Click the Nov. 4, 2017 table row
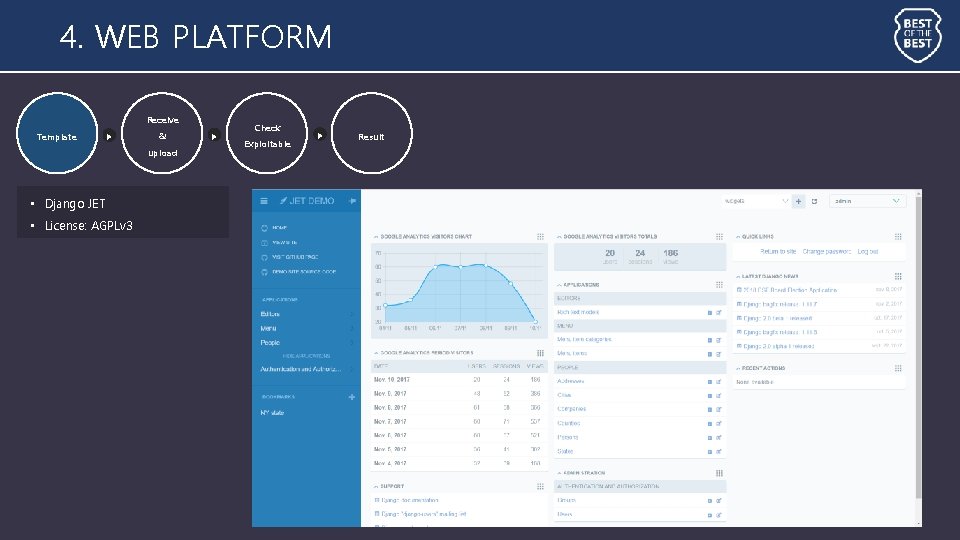Screen dimensions: 960x540 point(459,463)
